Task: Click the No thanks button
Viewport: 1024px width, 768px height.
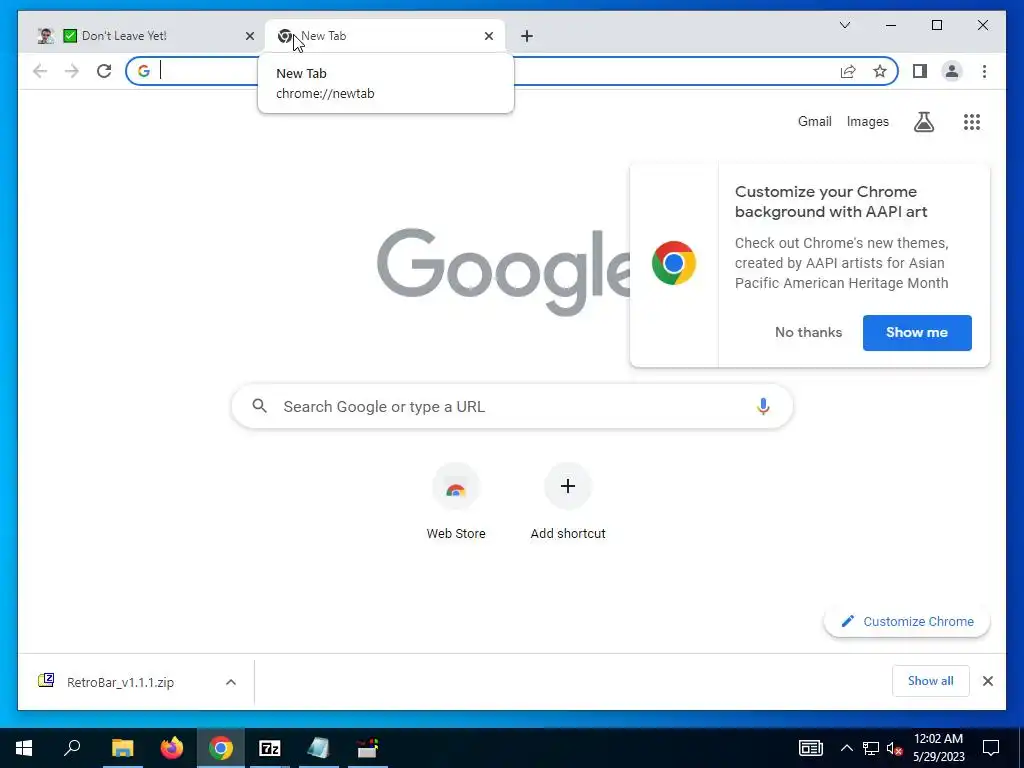Action: (808, 332)
